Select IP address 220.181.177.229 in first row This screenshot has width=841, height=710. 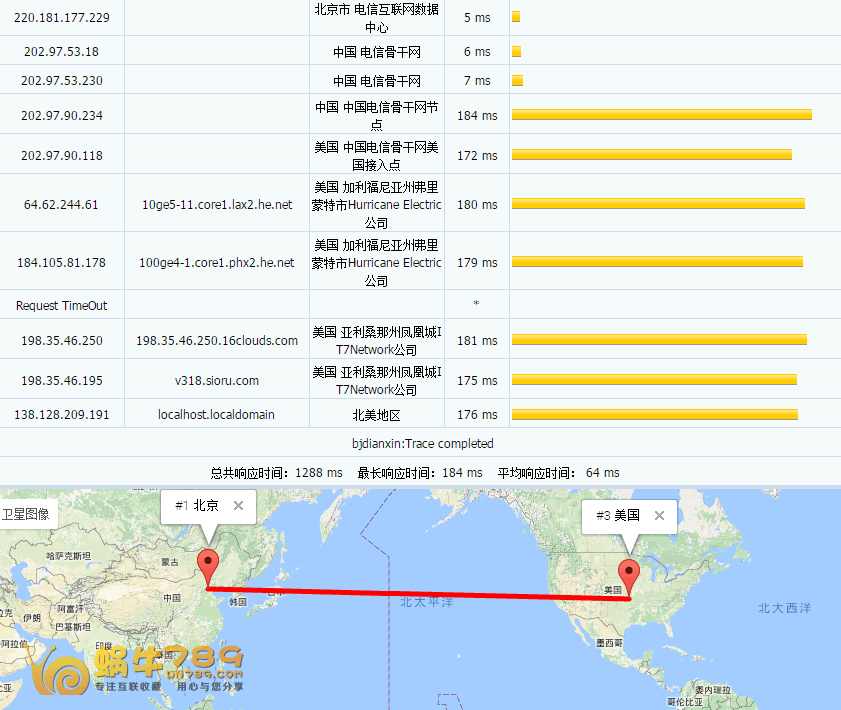pyautogui.click(x=62, y=16)
